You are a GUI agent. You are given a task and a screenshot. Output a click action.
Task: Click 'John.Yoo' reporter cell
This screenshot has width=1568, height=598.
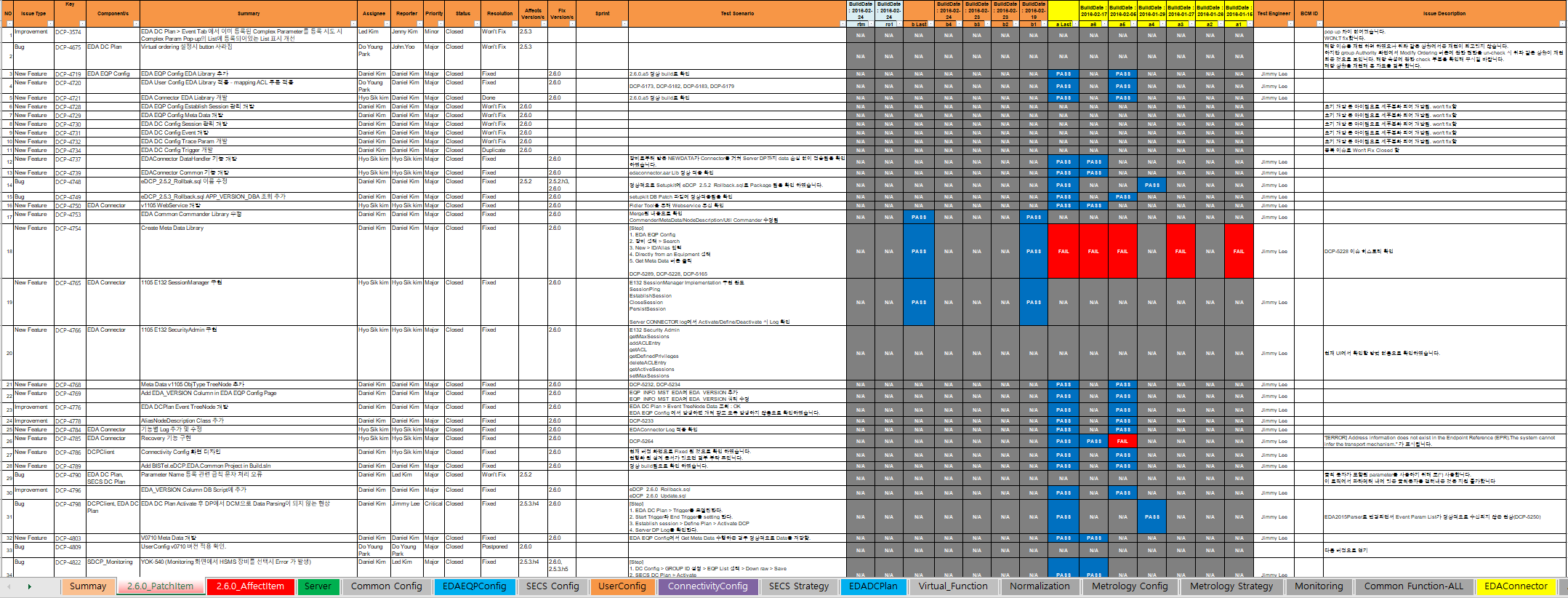pyautogui.click(x=407, y=57)
